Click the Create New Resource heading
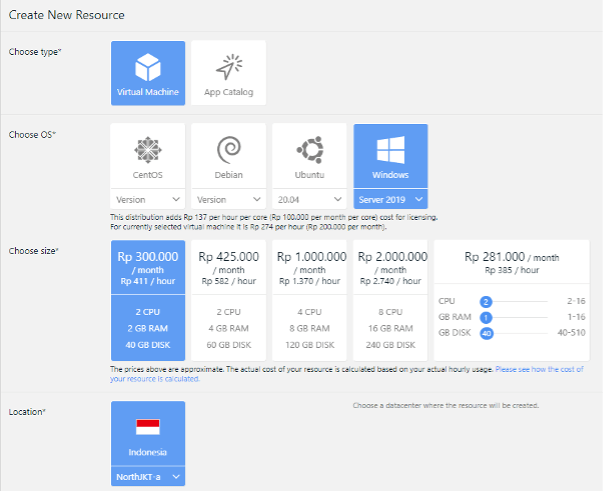This screenshot has height=492, width=604. [67, 15]
